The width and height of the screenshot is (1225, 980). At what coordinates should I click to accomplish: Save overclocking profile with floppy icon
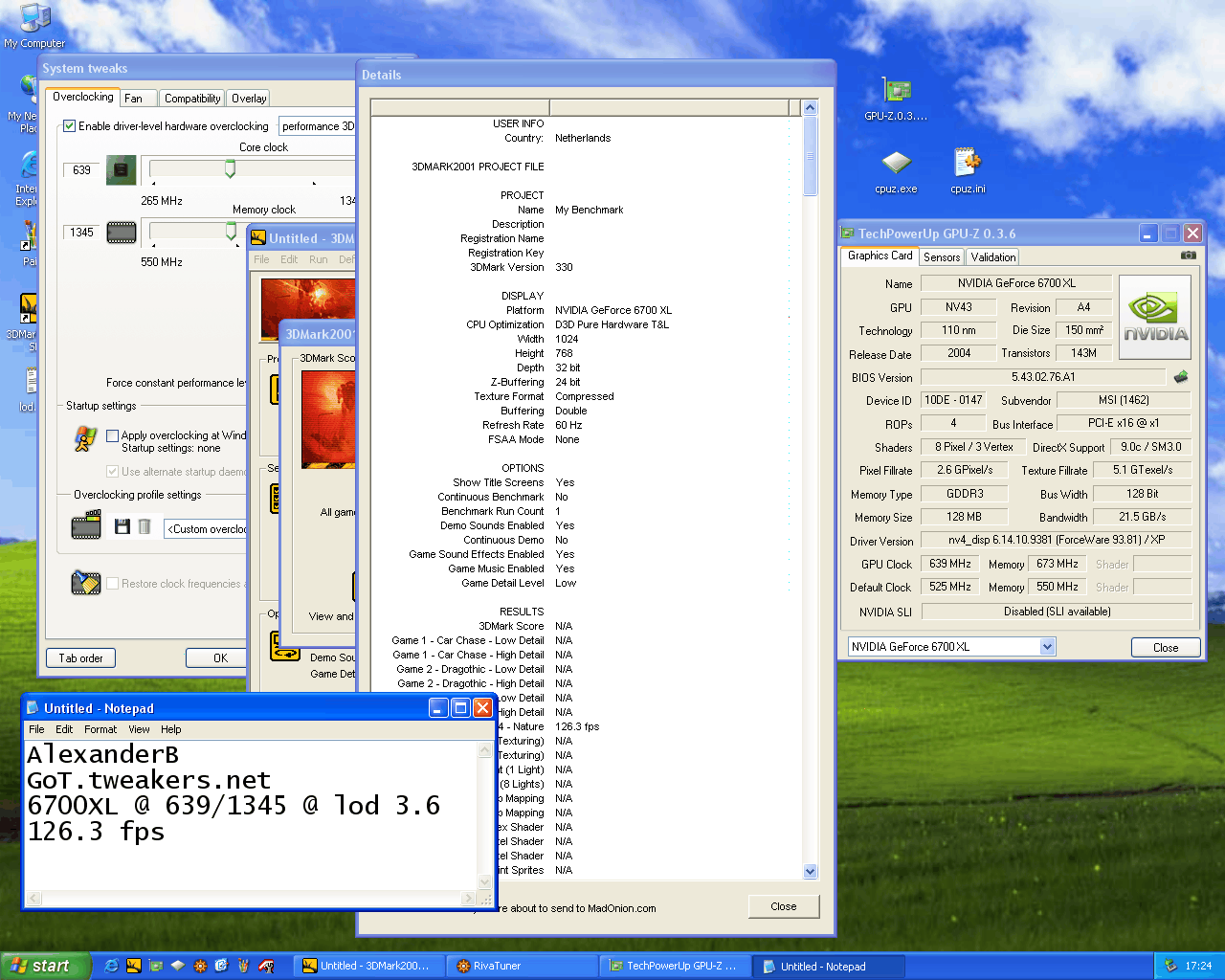pos(122,526)
